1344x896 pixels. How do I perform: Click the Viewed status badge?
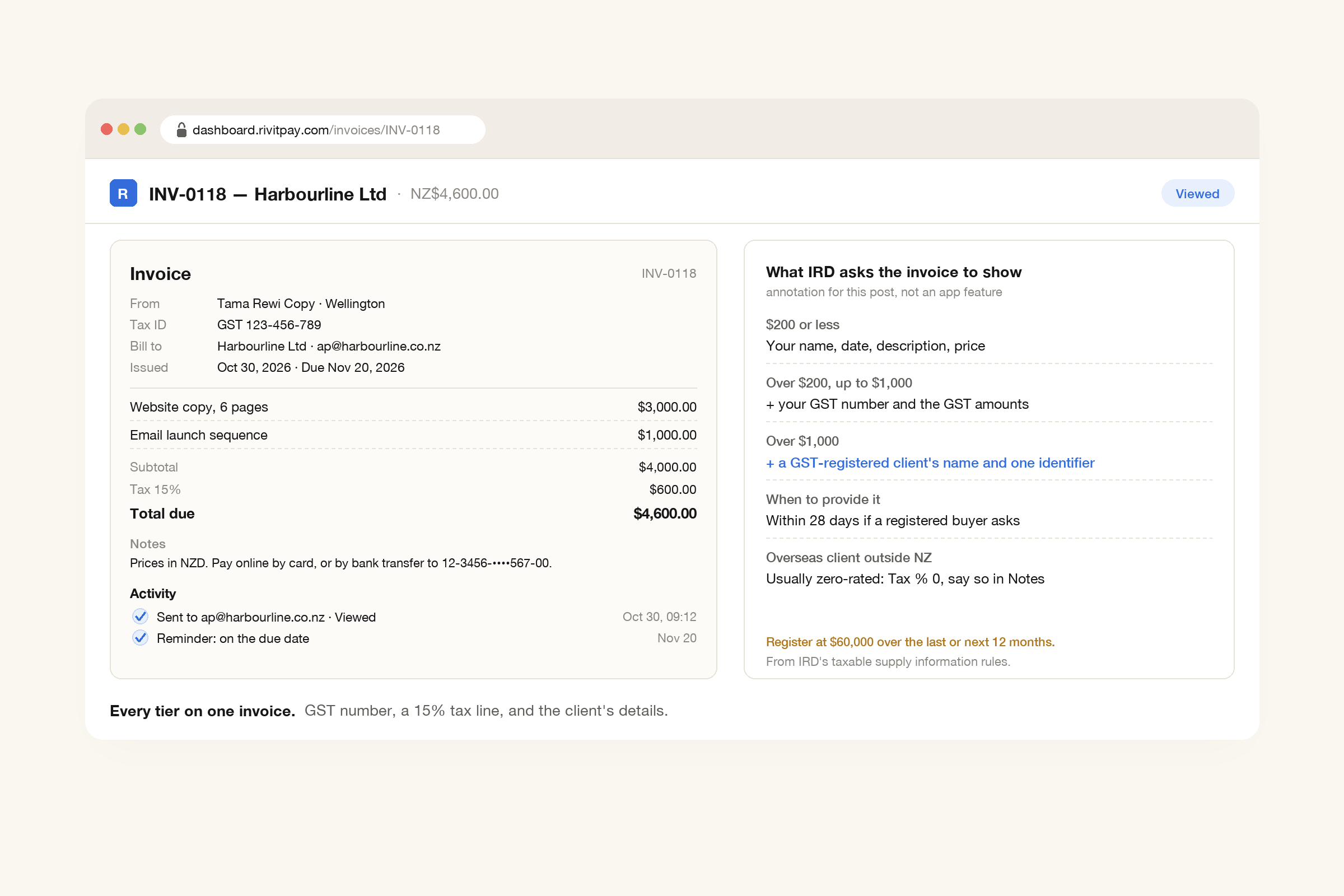coord(1197,194)
